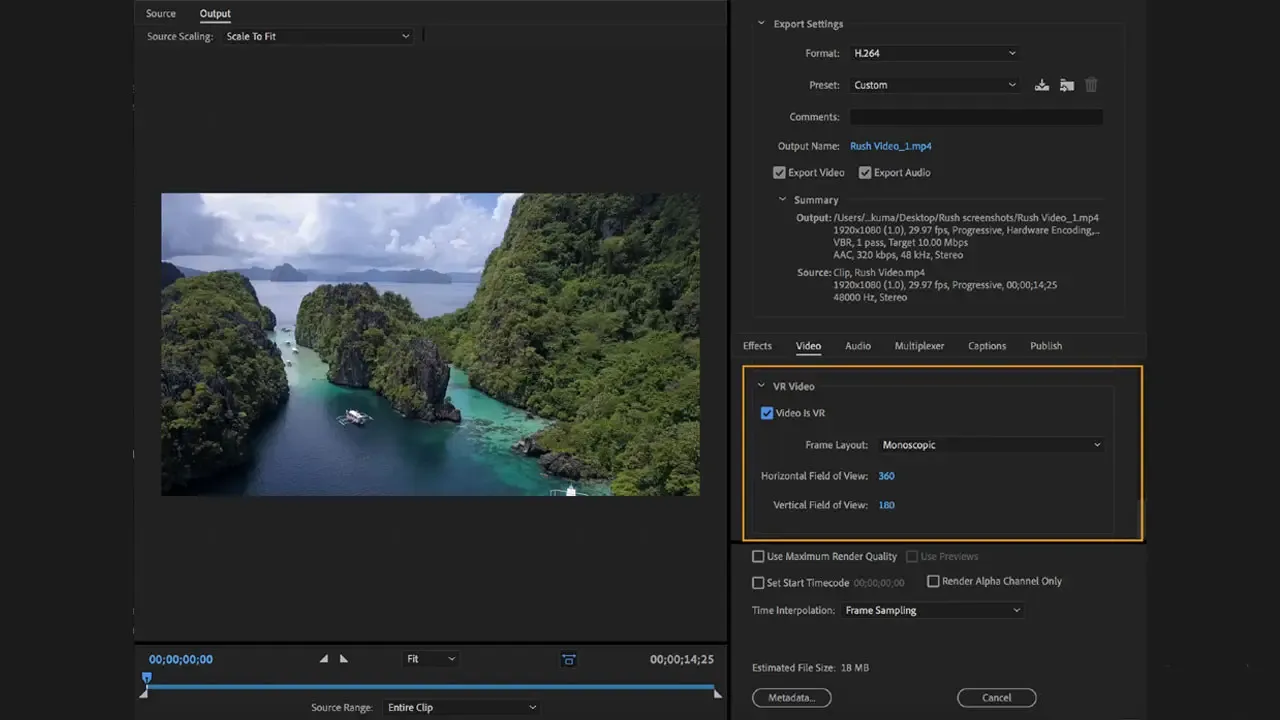Switch to the Source tab

(x=161, y=14)
